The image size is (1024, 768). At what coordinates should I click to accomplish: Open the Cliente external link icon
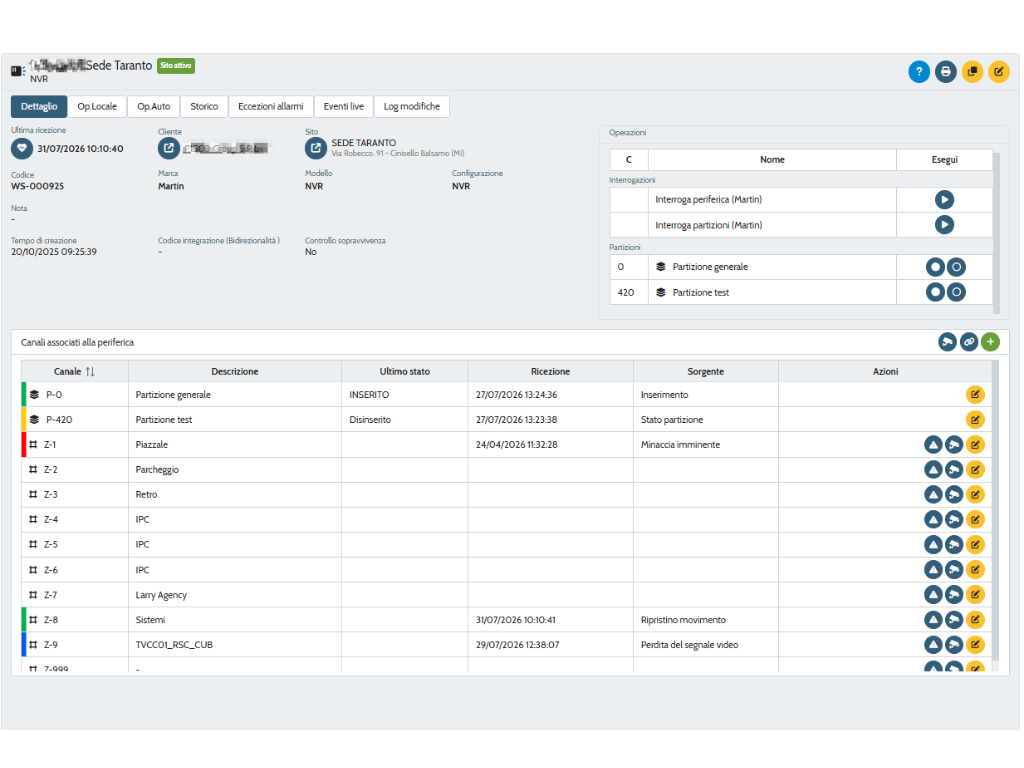tap(168, 148)
